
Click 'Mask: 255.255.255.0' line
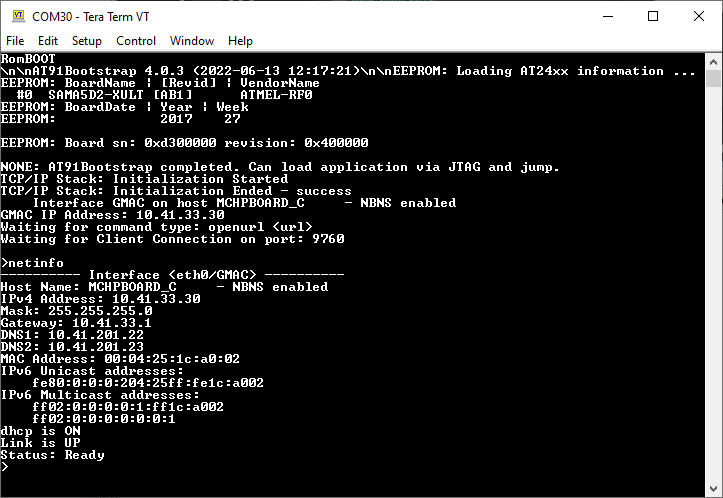tap(77, 311)
